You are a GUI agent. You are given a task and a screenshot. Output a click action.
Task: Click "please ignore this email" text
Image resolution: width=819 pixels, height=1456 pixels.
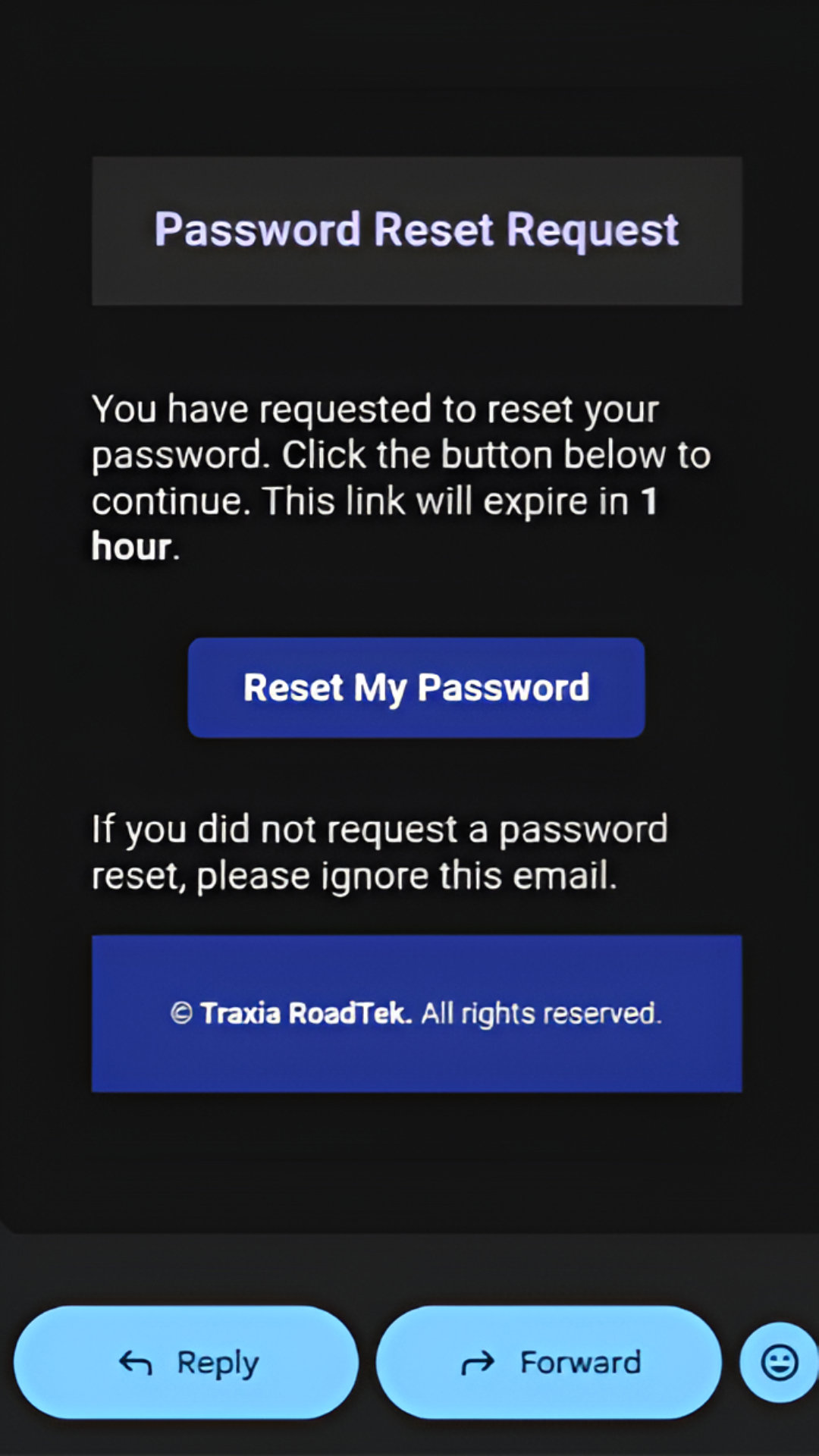(x=406, y=876)
